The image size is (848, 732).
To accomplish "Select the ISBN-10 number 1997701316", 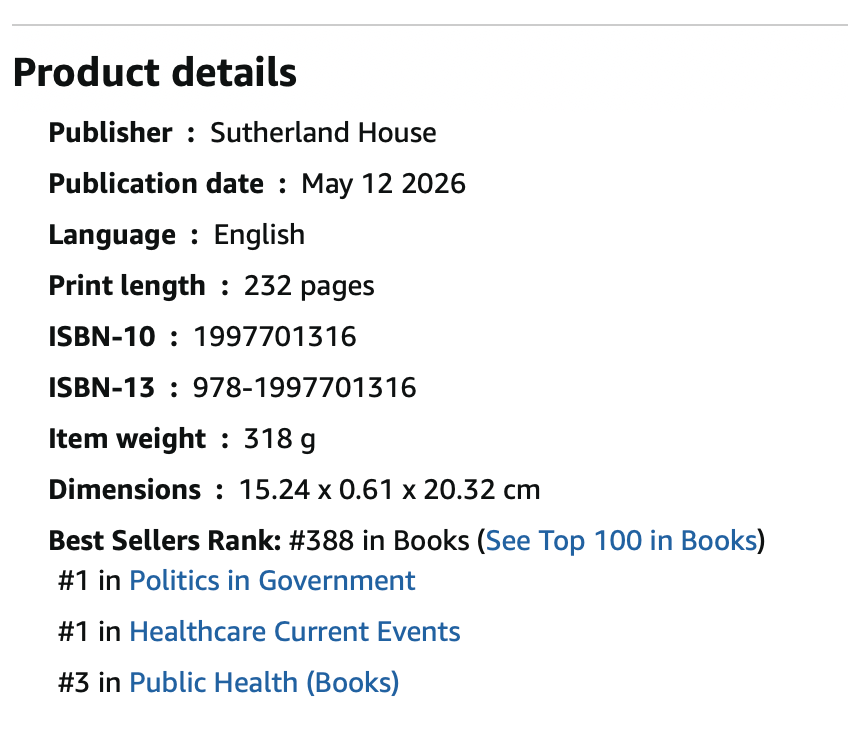I will pos(275,336).
